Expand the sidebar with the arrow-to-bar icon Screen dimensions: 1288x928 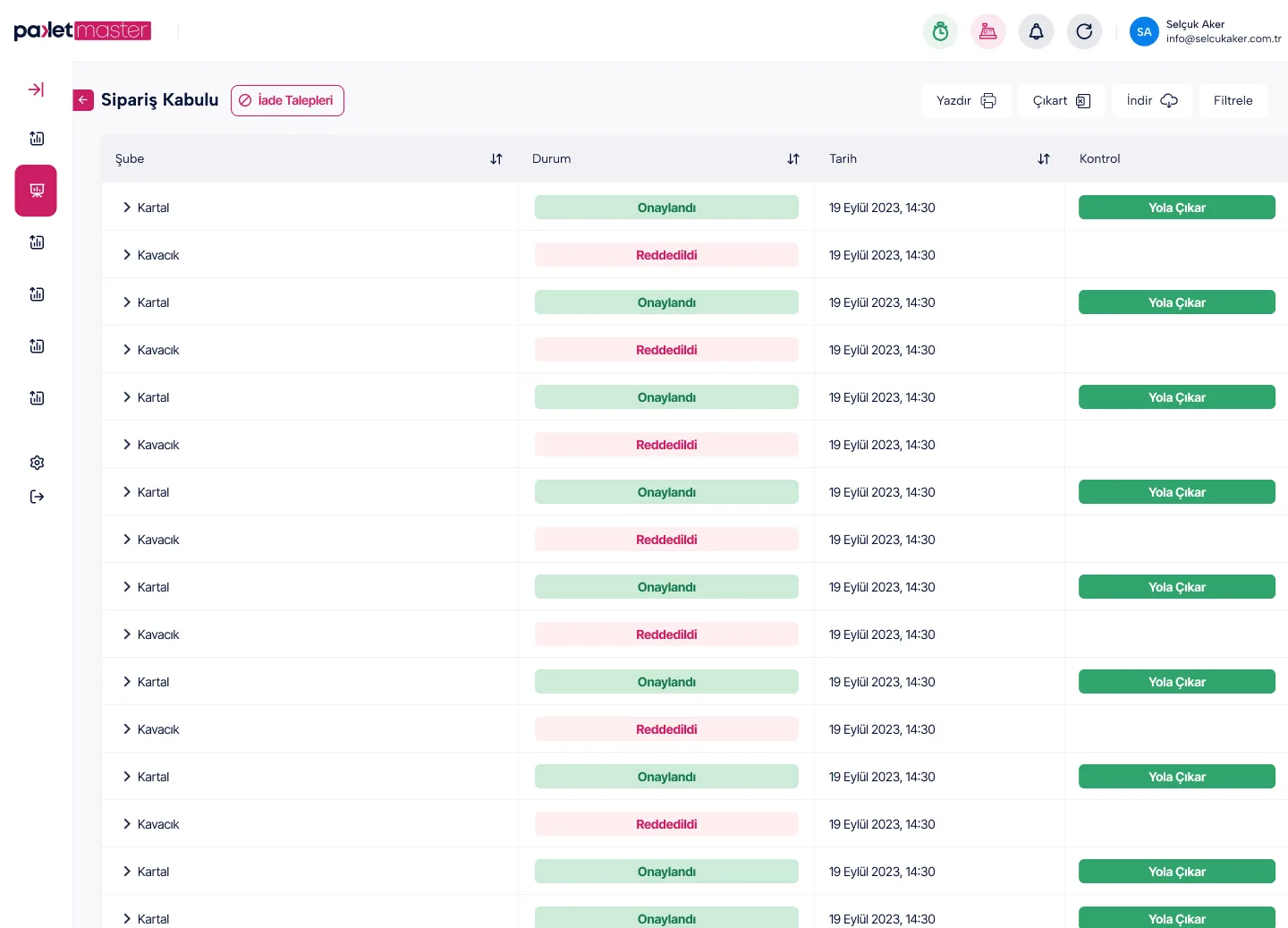point(37,89)
